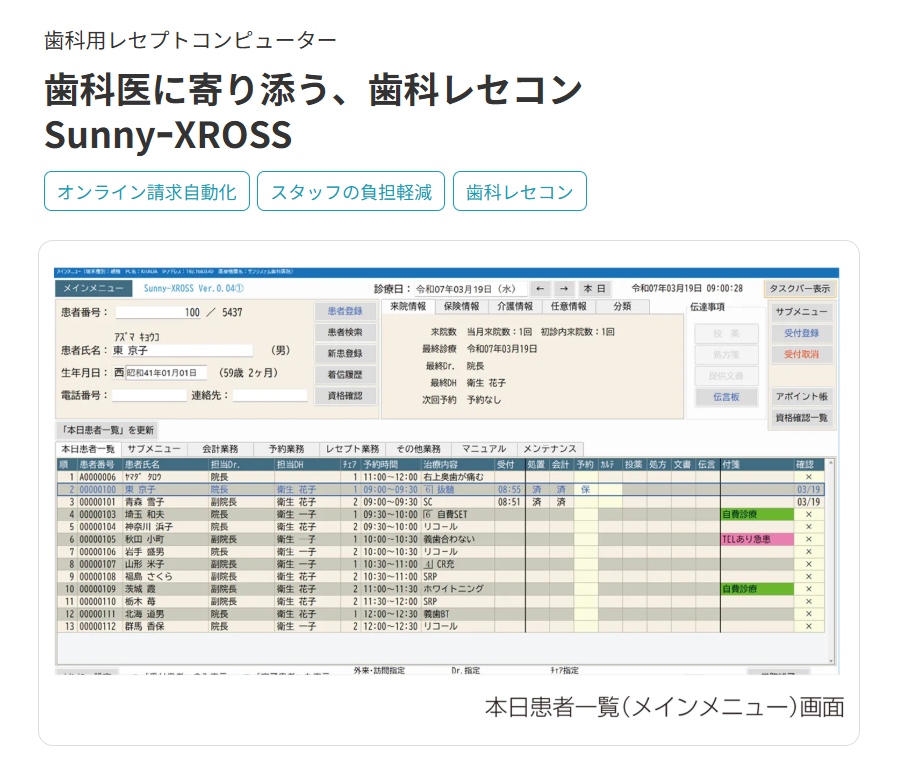Switch to the 介護情報 tab

pyautogui.click(x=515, y=306)
